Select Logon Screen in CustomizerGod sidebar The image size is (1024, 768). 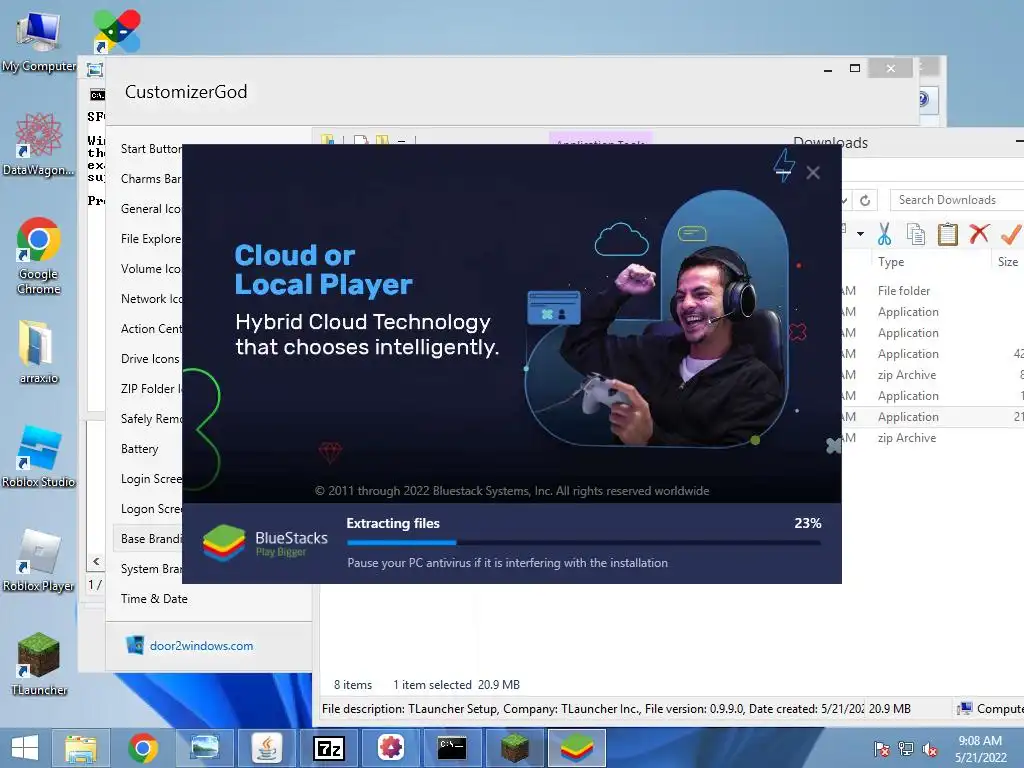click(151, 509)
